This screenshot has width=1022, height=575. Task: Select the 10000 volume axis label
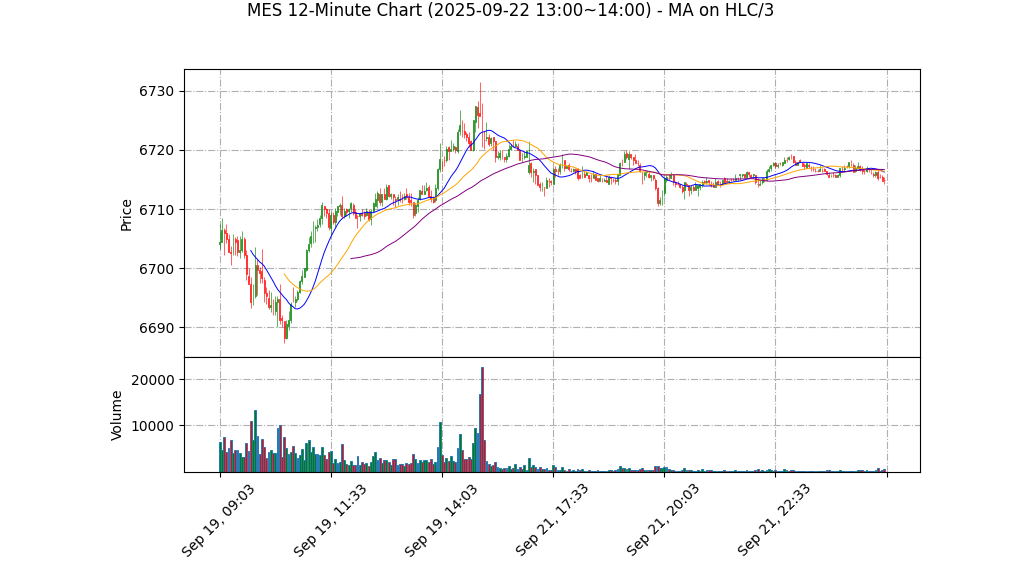pos(153,426)
